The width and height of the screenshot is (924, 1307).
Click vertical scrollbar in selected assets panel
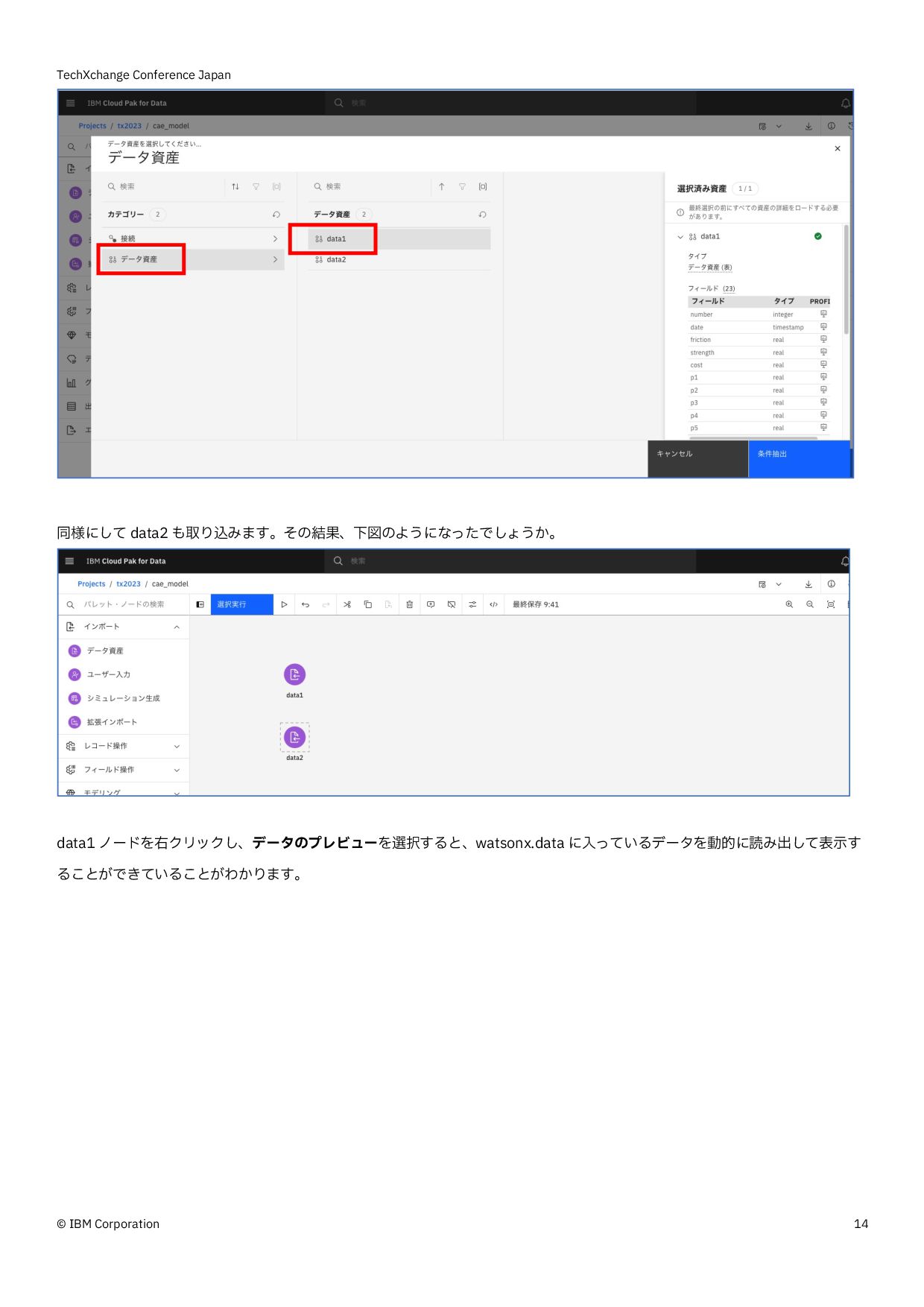point(847,279)
